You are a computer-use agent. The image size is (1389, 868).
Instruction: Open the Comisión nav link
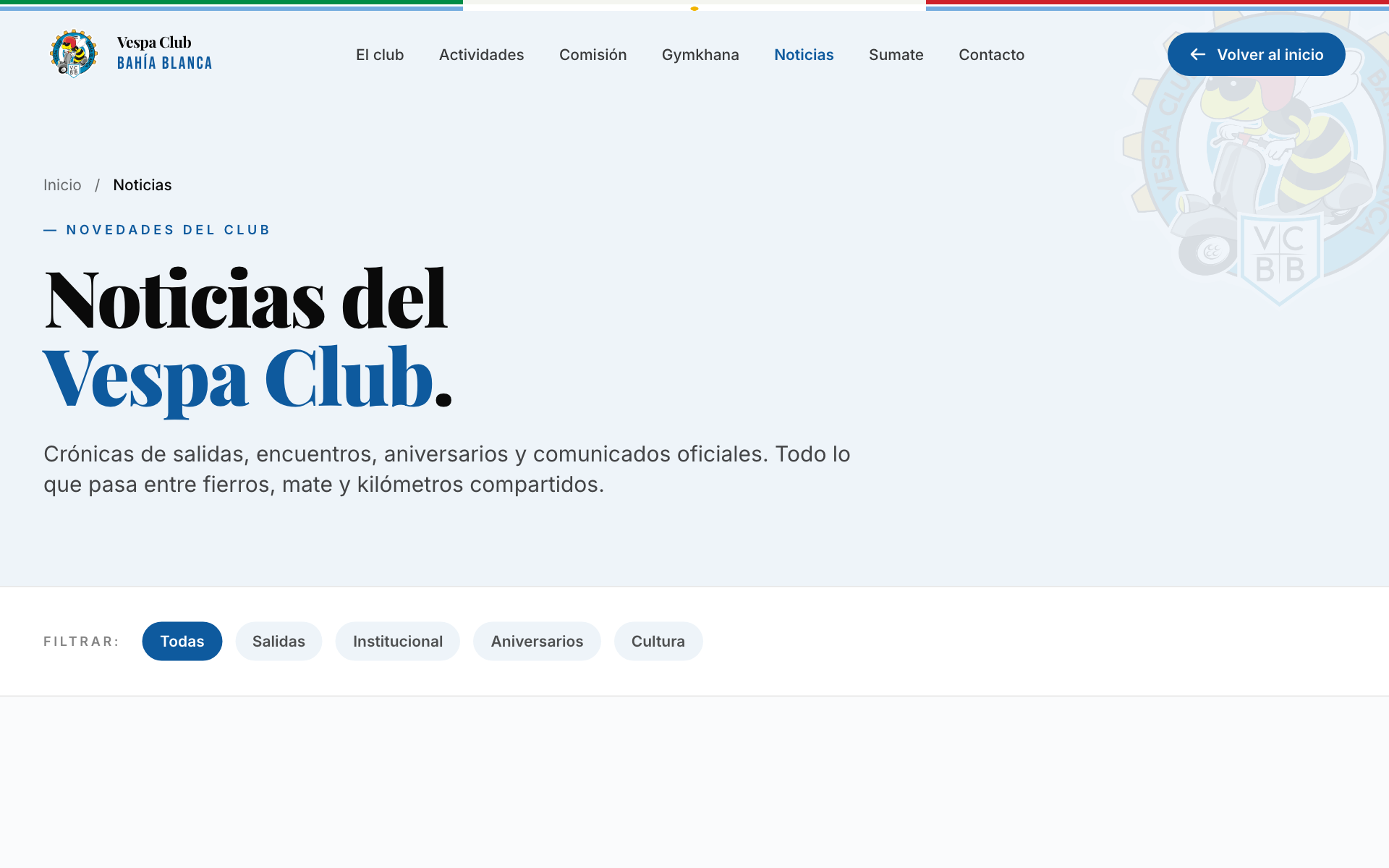pos(593,55)
